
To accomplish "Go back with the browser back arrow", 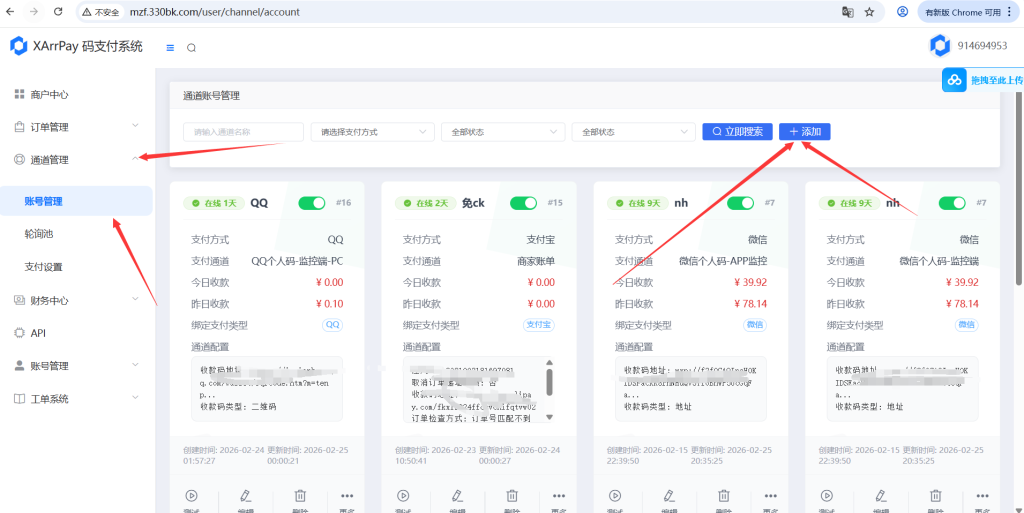I will (x=10, y=12).
